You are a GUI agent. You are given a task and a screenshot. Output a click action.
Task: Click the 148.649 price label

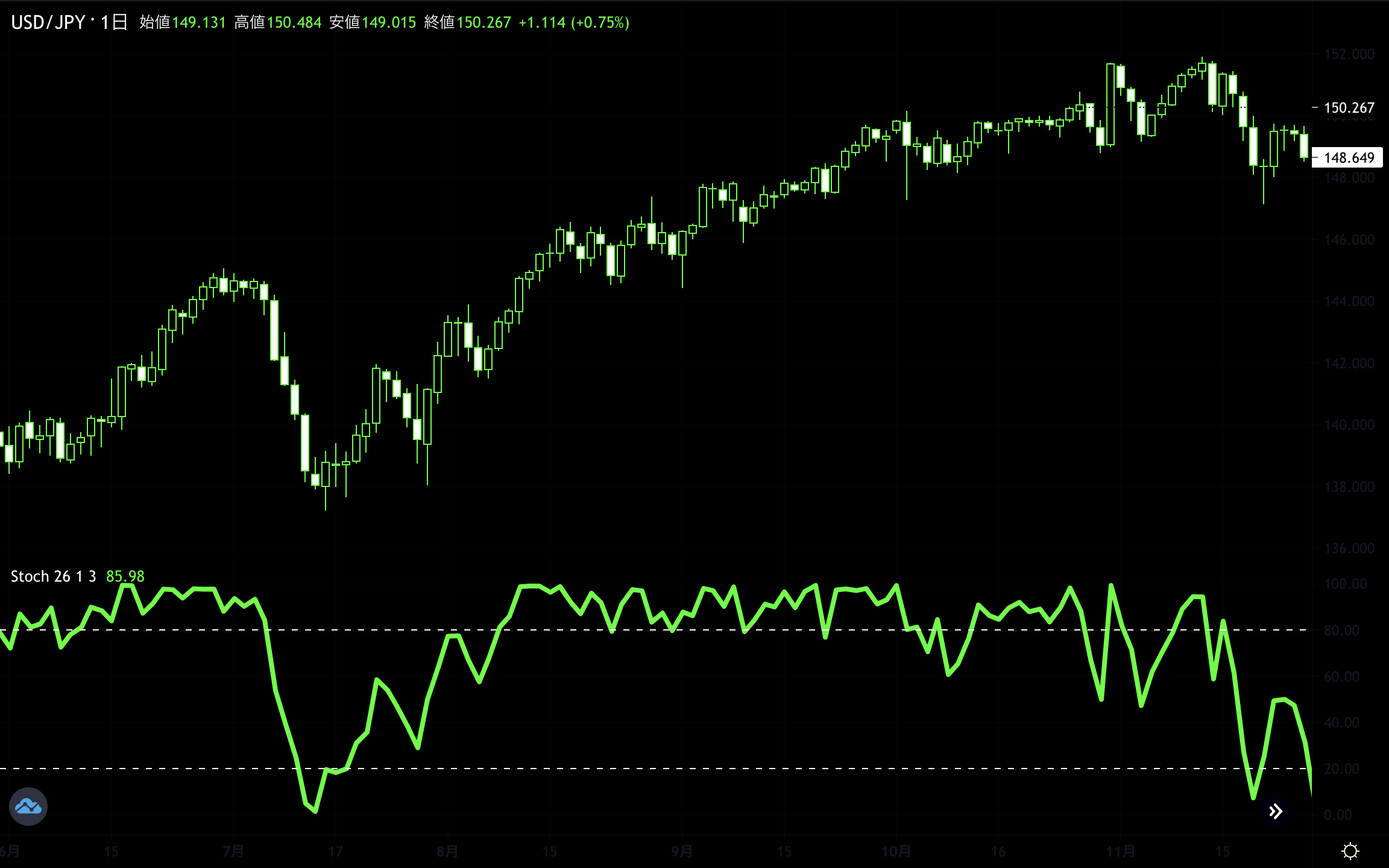[x=1349, y=158]
